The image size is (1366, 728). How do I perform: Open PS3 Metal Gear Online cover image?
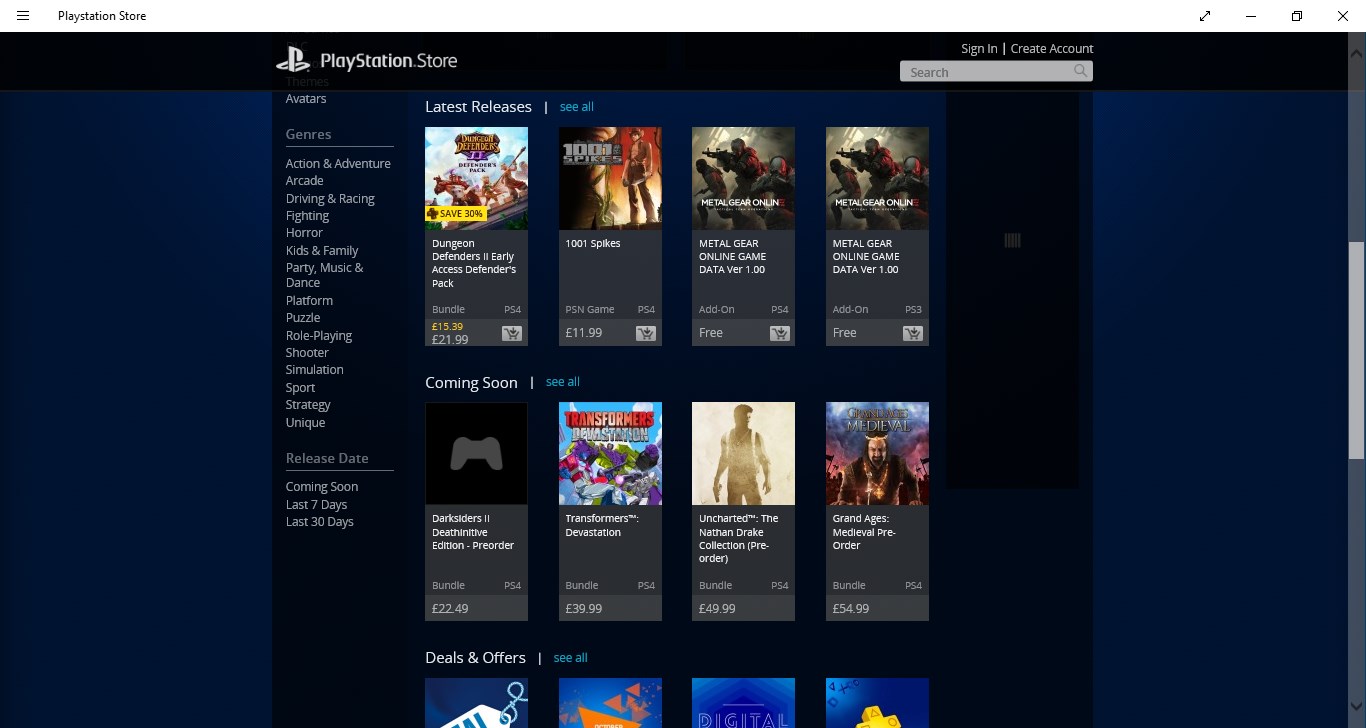click(877, 178)
